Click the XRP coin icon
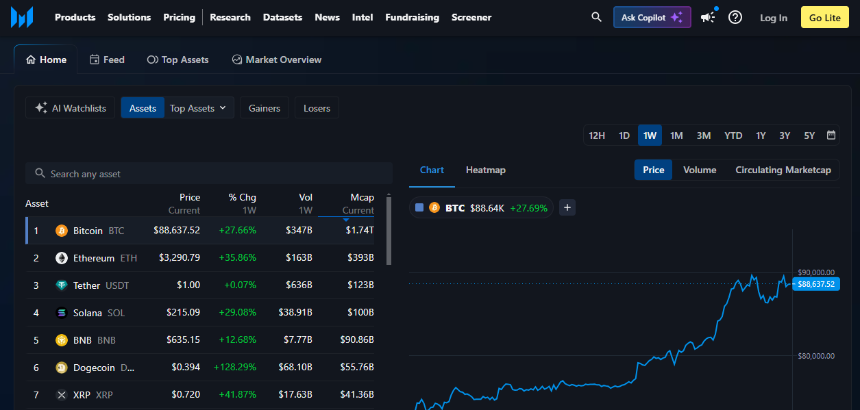 (61, 395)
